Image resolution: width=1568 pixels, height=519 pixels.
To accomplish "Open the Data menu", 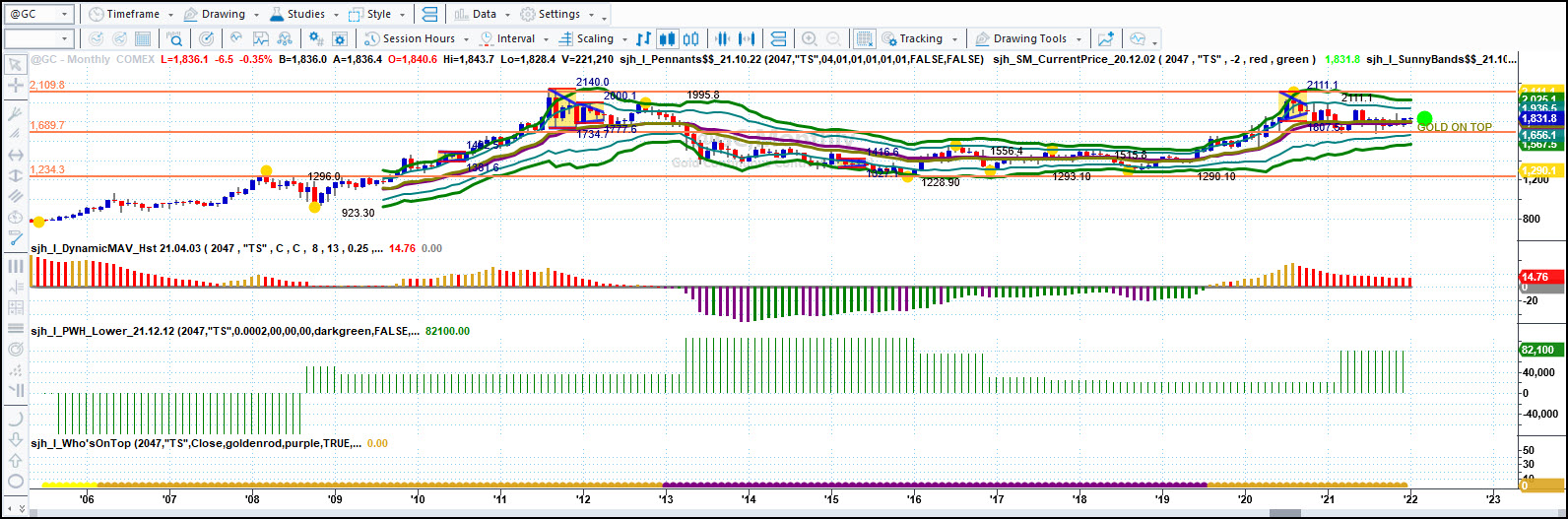I will [484, 15].
